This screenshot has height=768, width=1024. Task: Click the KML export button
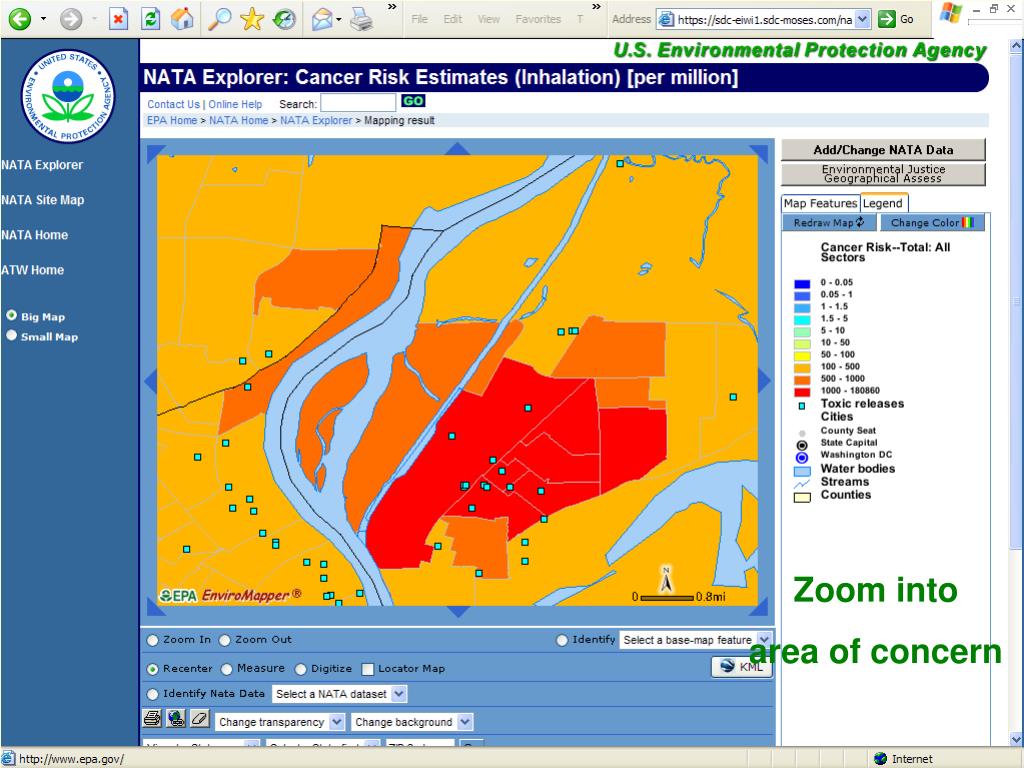(x=741, y=667)
